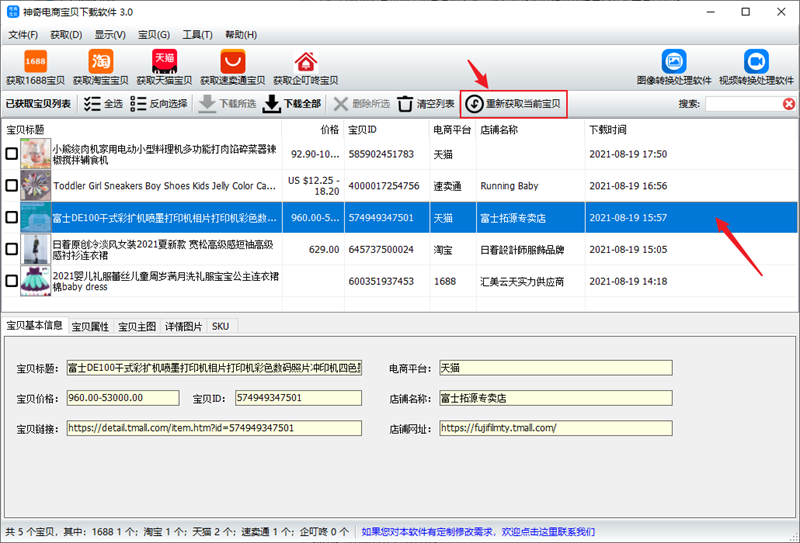Check the 日着原创 dress item checkbox
This screenshot has height=543, width=800.
coord(11,249)
